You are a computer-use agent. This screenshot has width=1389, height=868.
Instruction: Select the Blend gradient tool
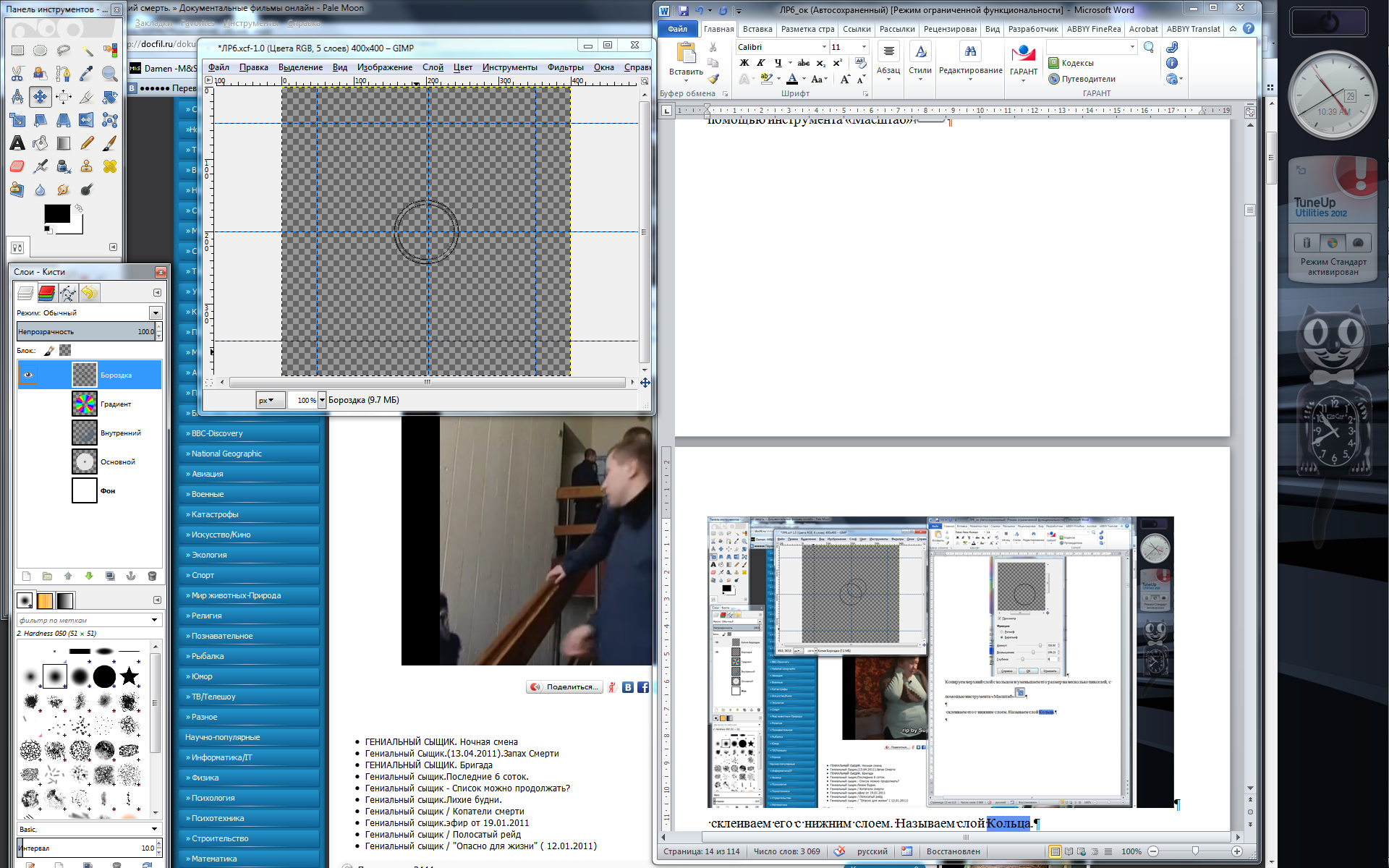click(x=64, y=143)
